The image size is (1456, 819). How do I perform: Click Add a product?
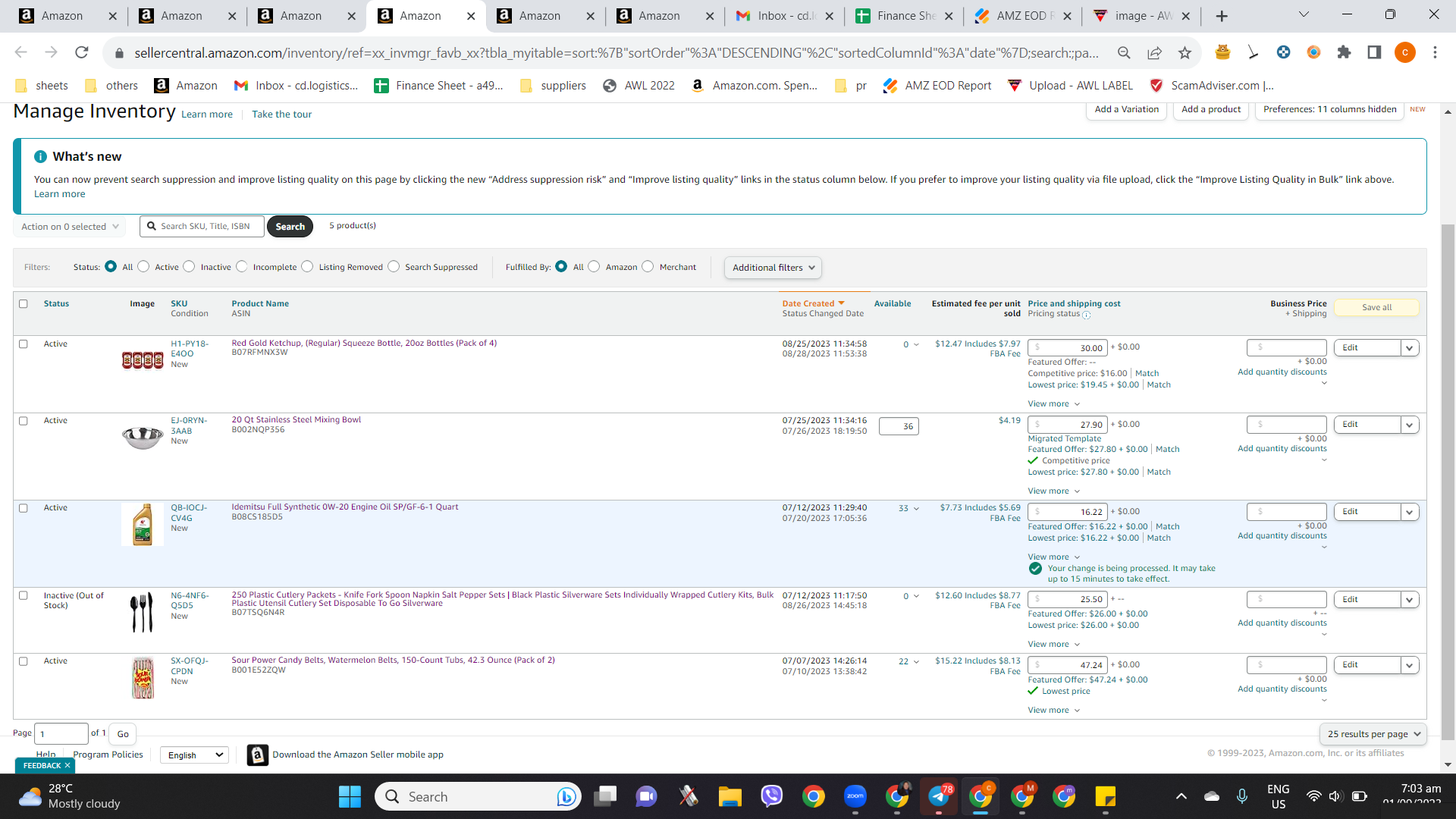click(x=1211, y=109)
